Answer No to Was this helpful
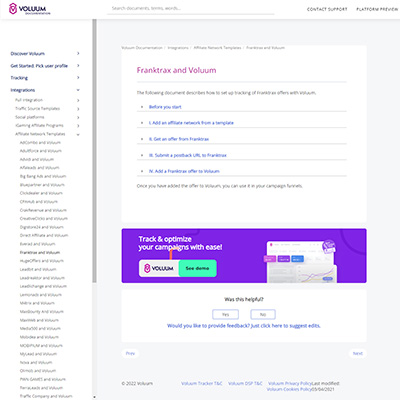The image size is (400, 400). (x=263, y=314)
